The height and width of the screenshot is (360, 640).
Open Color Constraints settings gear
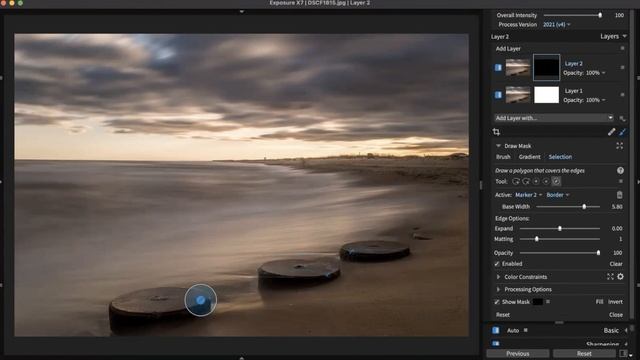point(620,277)
